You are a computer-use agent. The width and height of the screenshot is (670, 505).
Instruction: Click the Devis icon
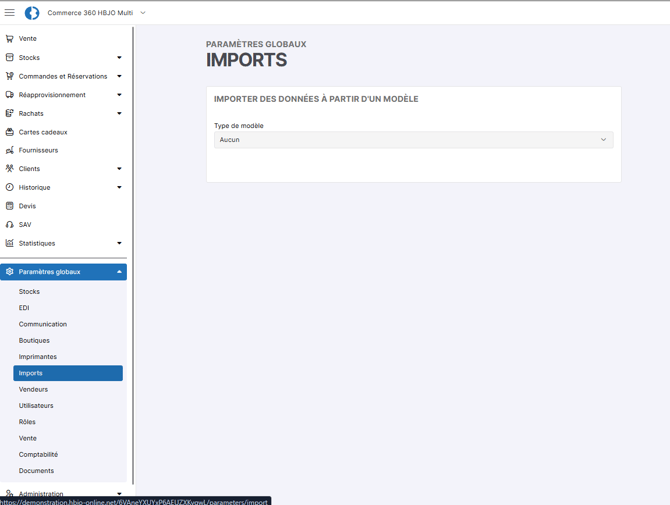pos(10,206)
